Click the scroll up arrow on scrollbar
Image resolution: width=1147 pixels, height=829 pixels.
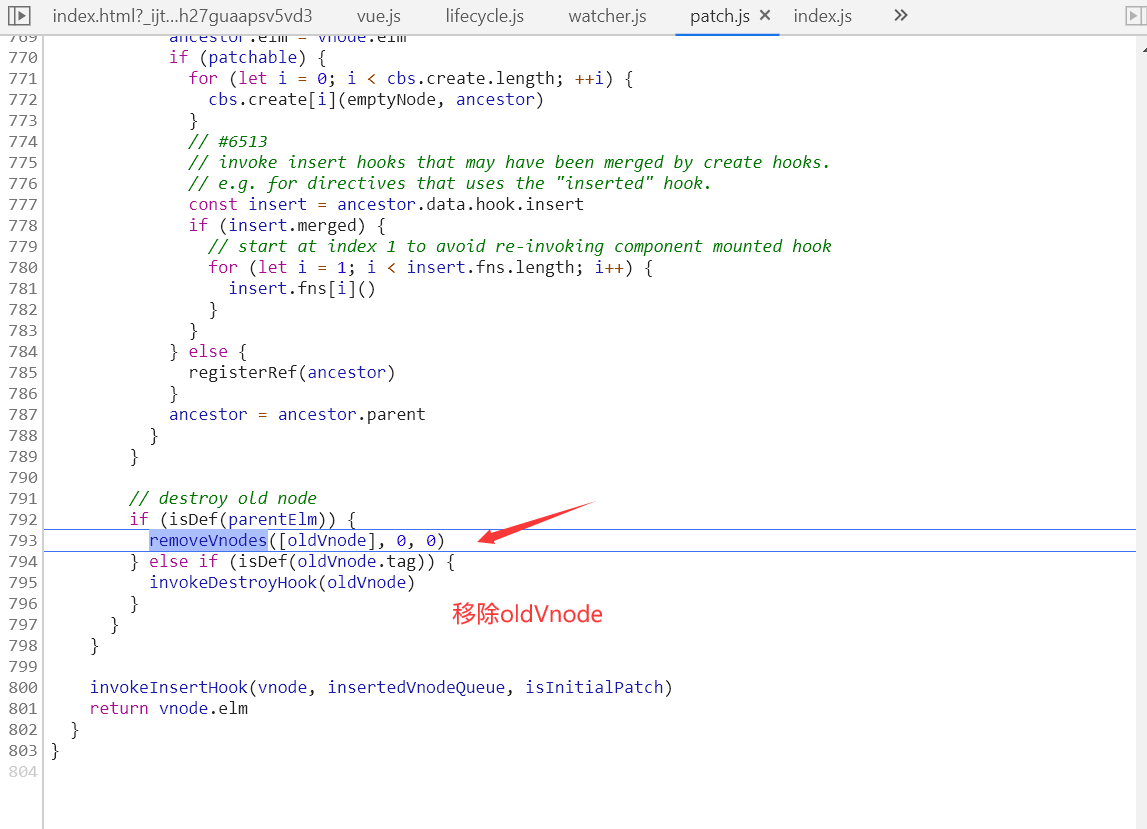1143,50
